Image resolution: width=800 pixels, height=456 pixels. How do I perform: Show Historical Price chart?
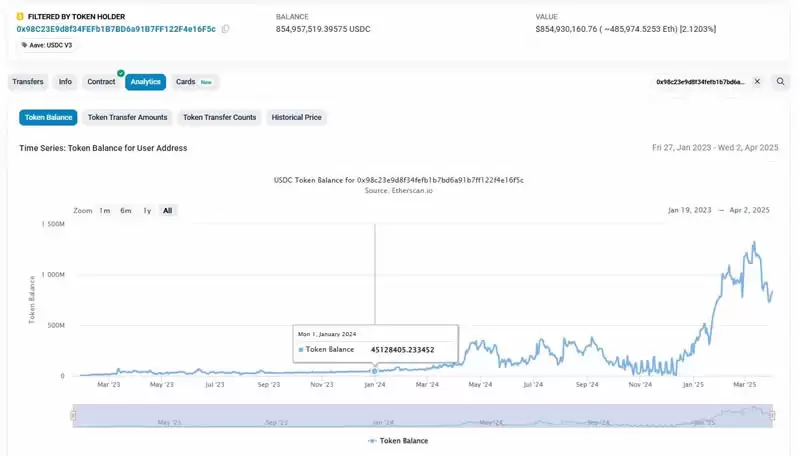click(296, 117)
